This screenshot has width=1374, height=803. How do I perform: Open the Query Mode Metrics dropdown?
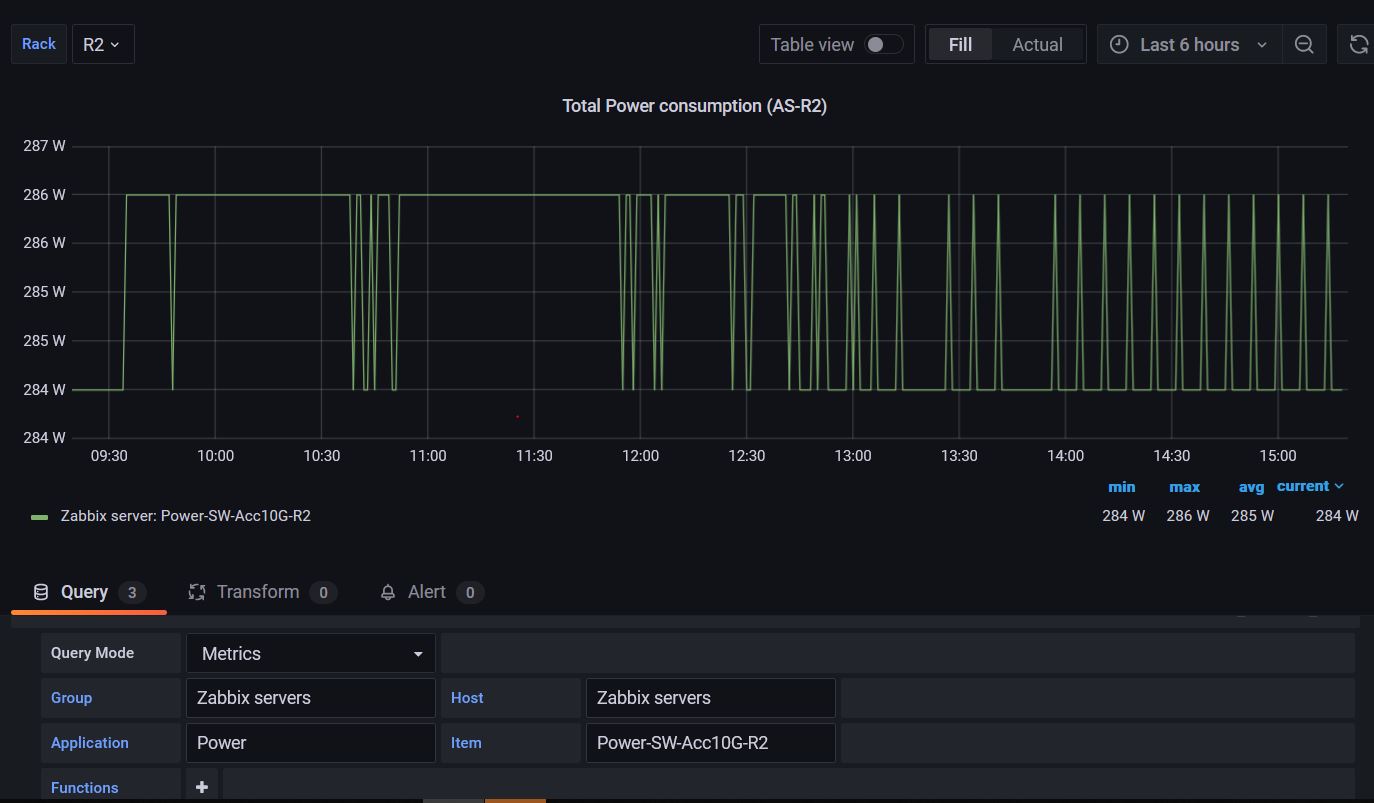point(310,653)
